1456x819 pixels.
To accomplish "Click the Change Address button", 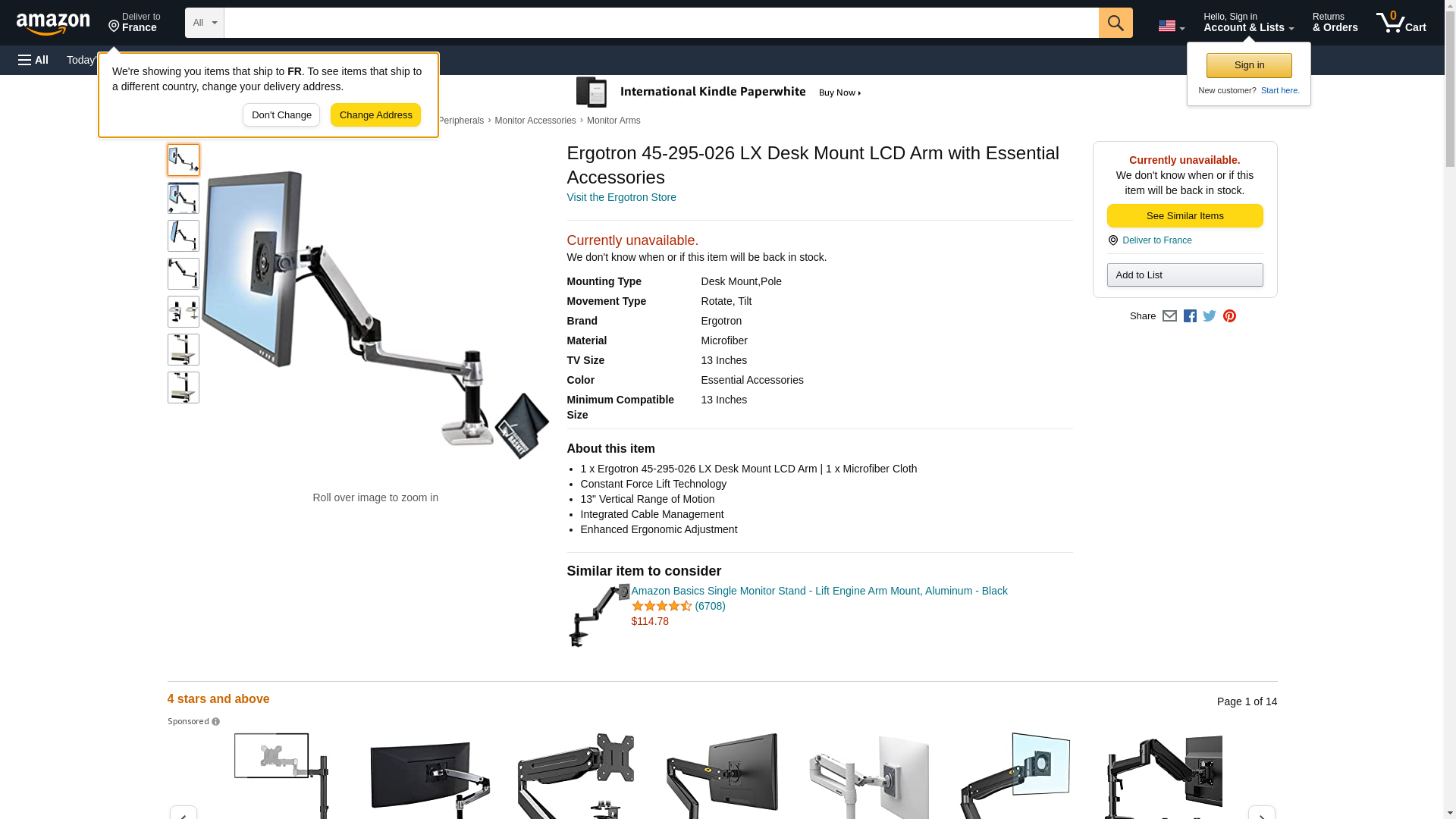I will tap(375, 115).
